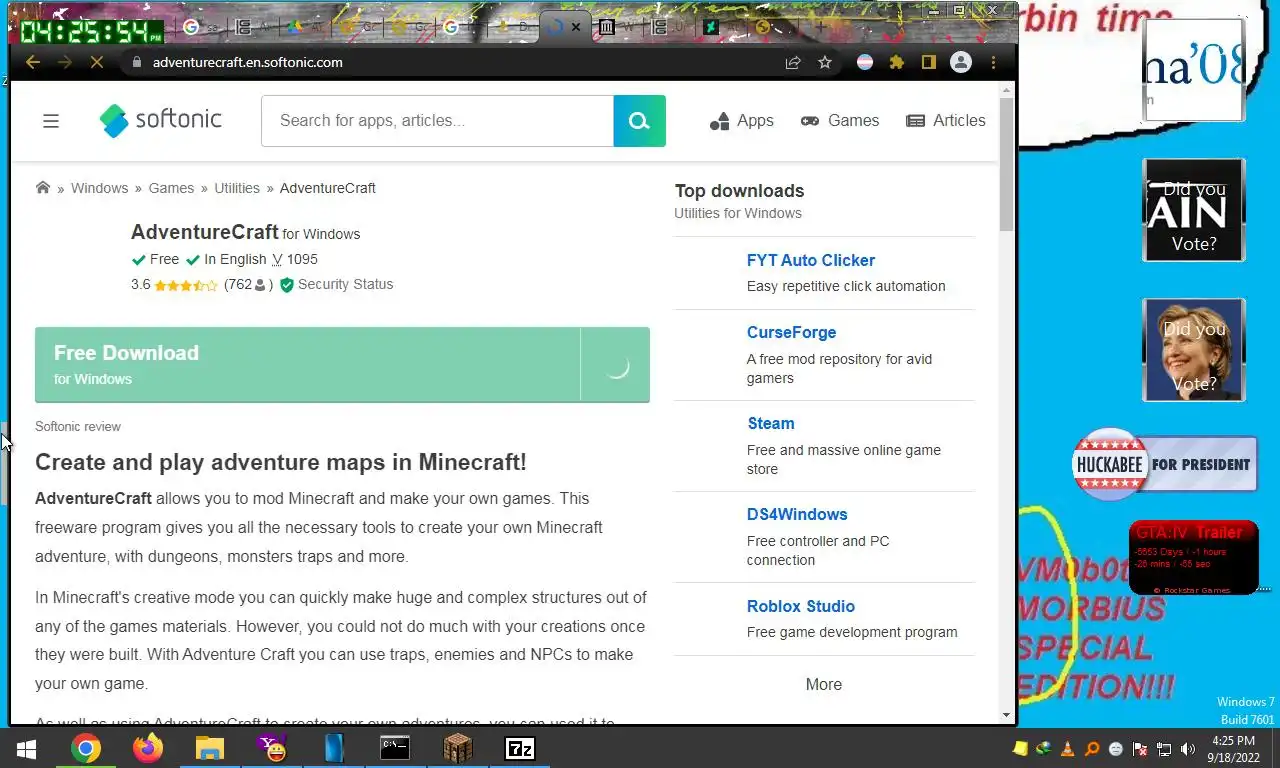Screen dimensions: 1280x768
Task: Click the heading 'Create and play adventure maps in Minecraft!'
Action: [281, 462]
